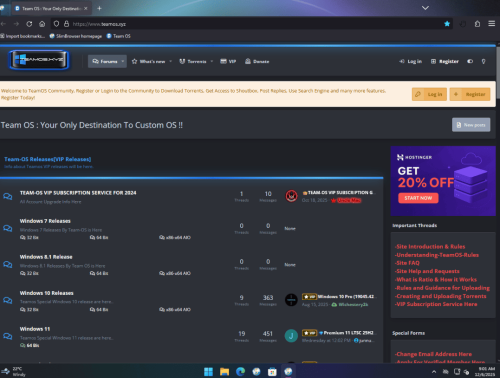500x378 pixels.
Task: Expand the Forums dropdown arrow
Action: point(123,61)
